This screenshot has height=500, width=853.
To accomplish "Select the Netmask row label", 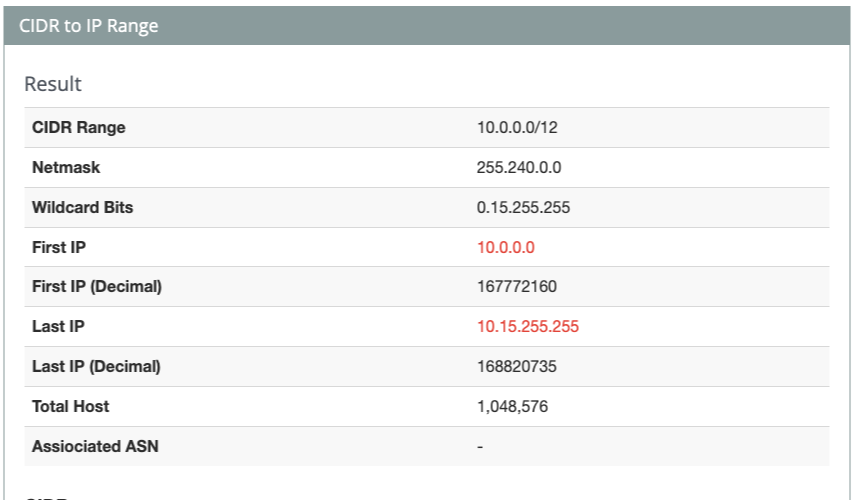I will 66,168.
